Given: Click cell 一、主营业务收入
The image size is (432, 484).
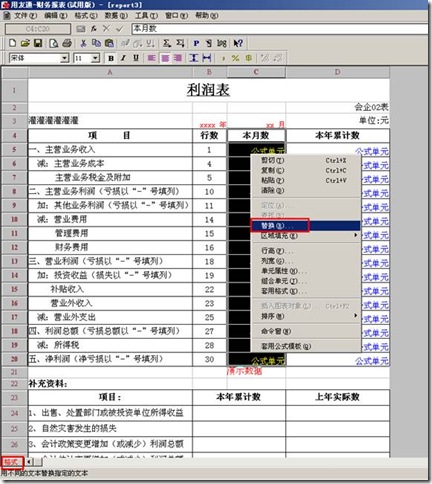Looking at the screenshot, I should [110, 150].
